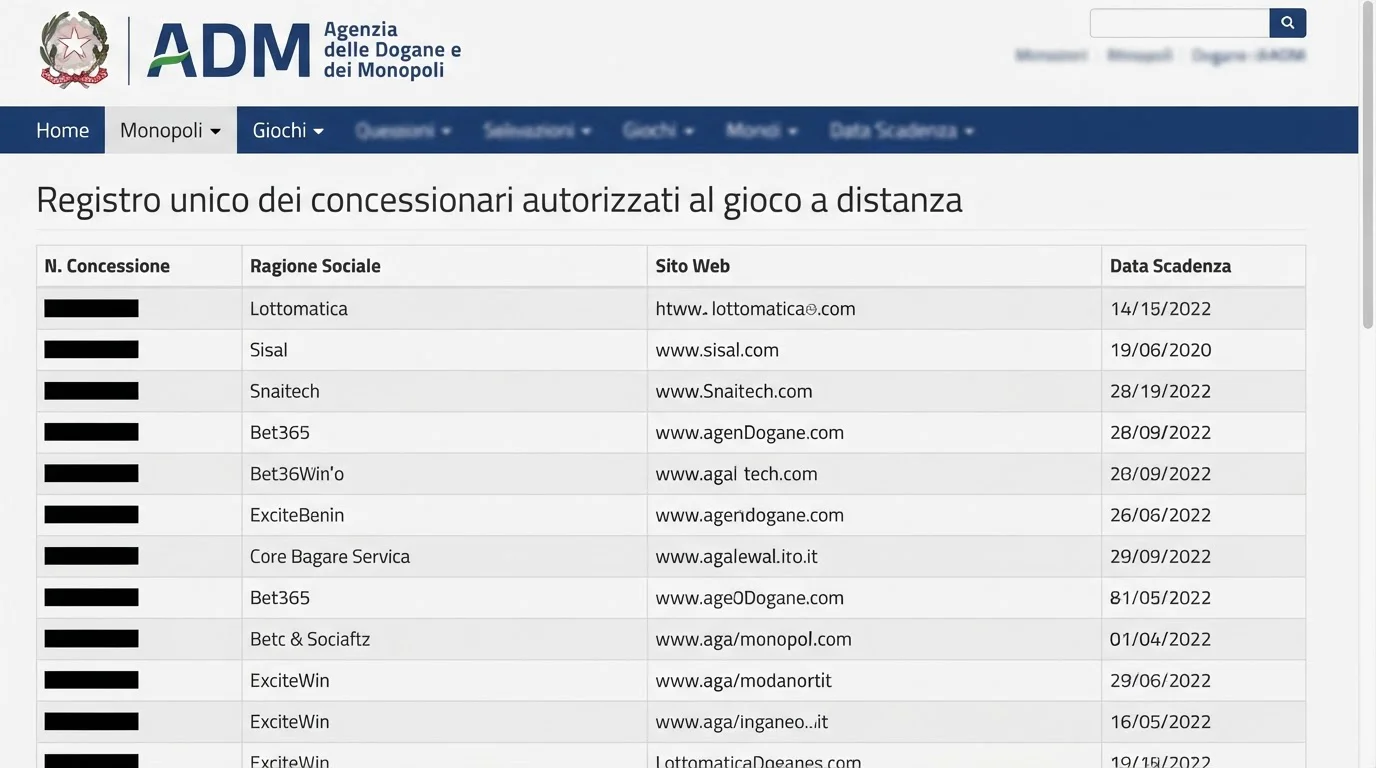Click the expiry date 81/05/2022
This screenshot has width=1376, height=768.
tap(1160, 598)
